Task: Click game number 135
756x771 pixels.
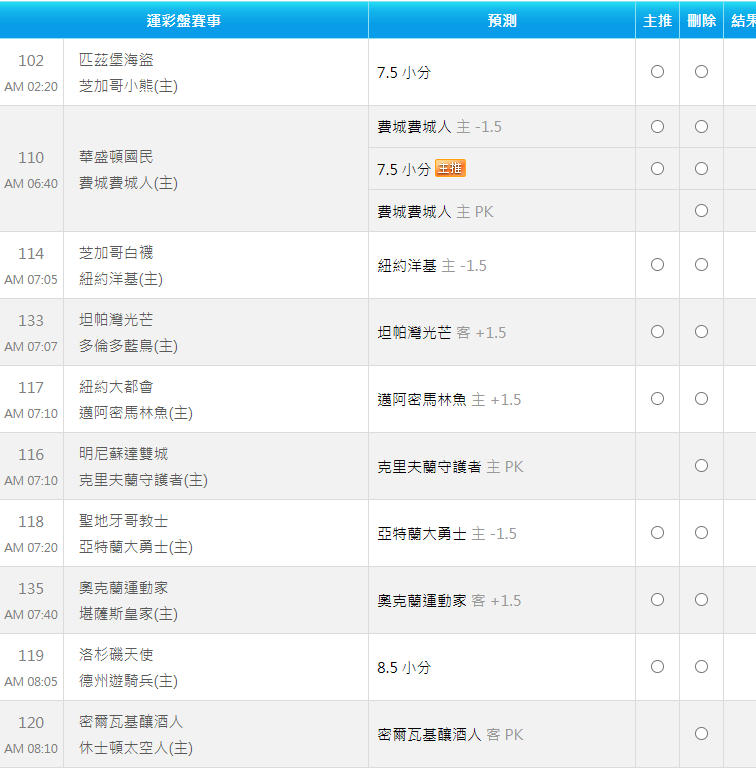Action: (x=31, y=589)
